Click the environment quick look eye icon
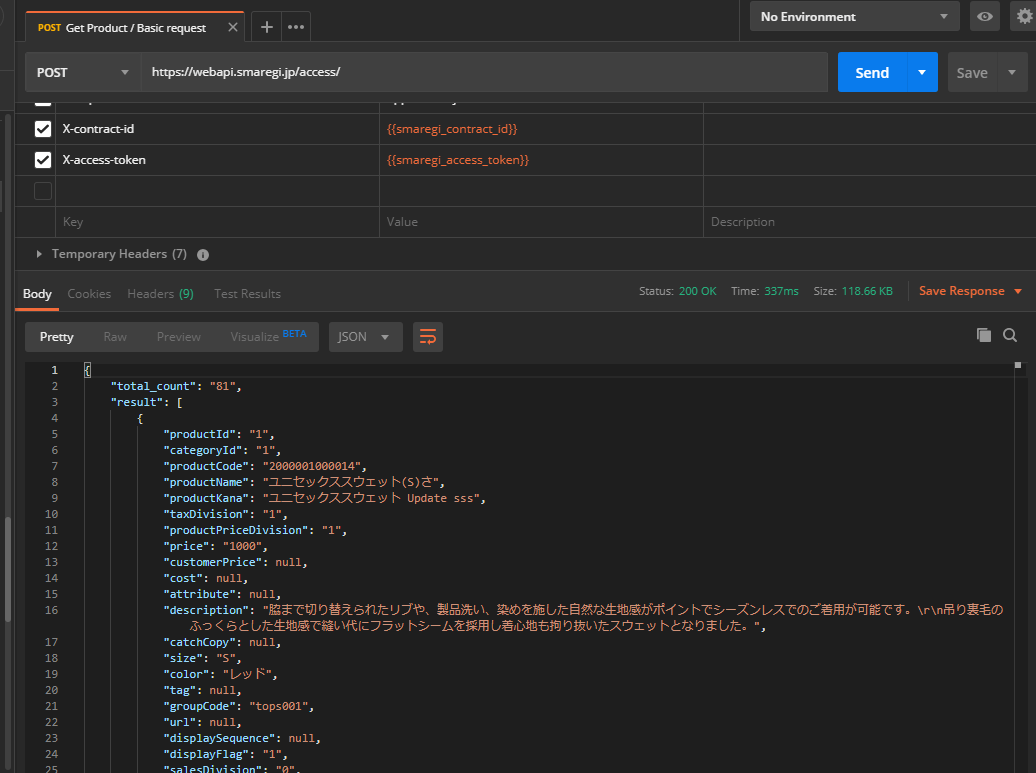Screen dimensions: 1036x773 [x=984, y=17]
